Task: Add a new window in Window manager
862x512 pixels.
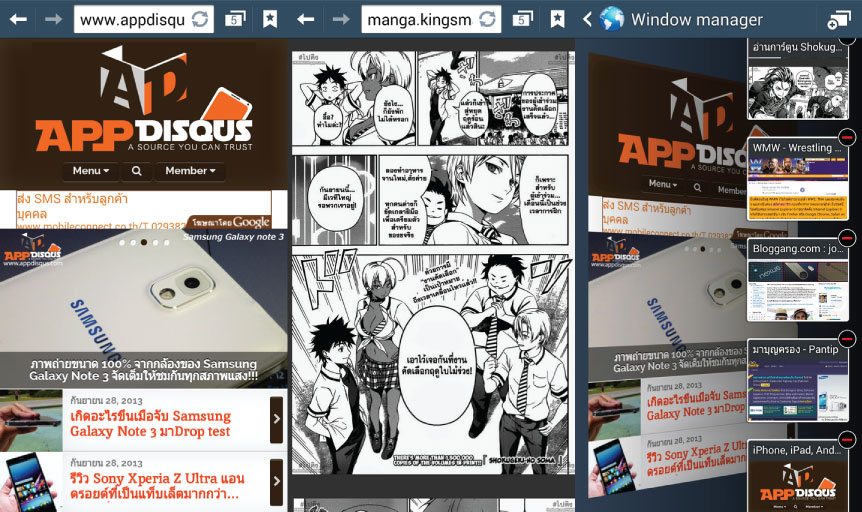Action: click(x=839, y=20)
